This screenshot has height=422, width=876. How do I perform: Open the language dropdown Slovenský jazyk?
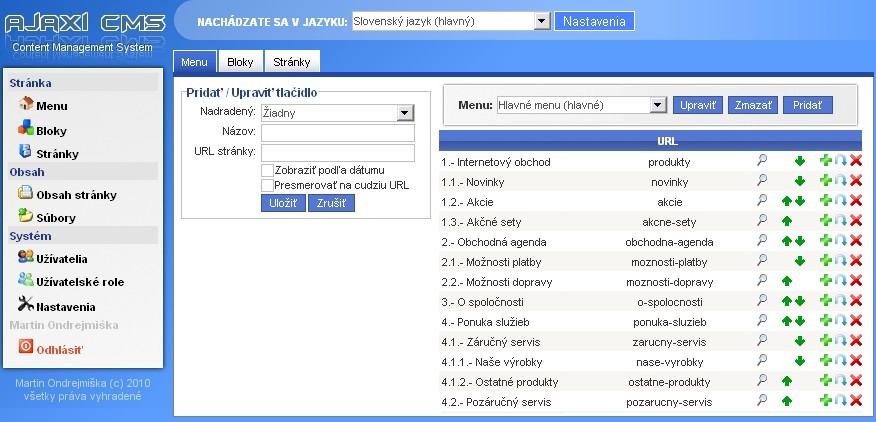451,22
